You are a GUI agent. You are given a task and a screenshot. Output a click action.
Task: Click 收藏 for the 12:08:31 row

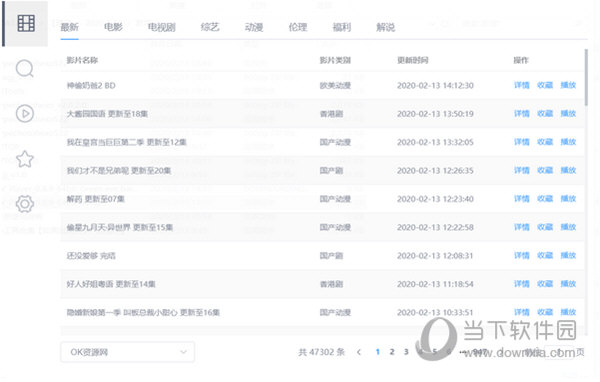click(x=545, y=255)
